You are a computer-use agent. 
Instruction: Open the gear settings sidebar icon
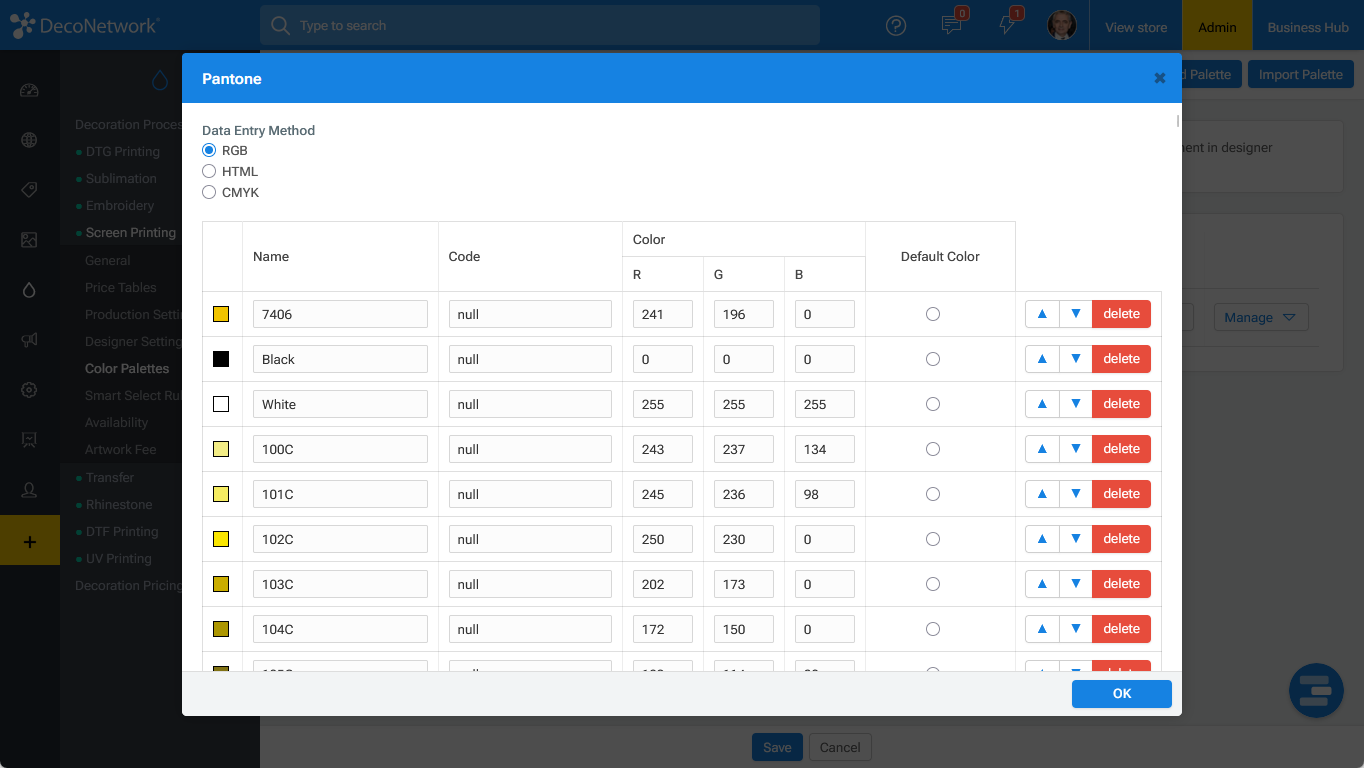point(29,390)
